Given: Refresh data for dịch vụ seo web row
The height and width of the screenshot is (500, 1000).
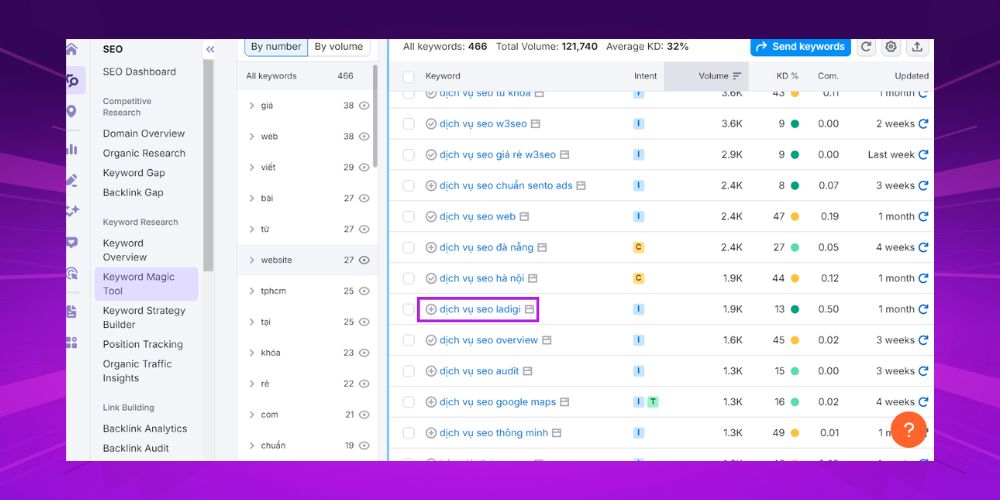Looking at the screenshot, I should point(923,217).
